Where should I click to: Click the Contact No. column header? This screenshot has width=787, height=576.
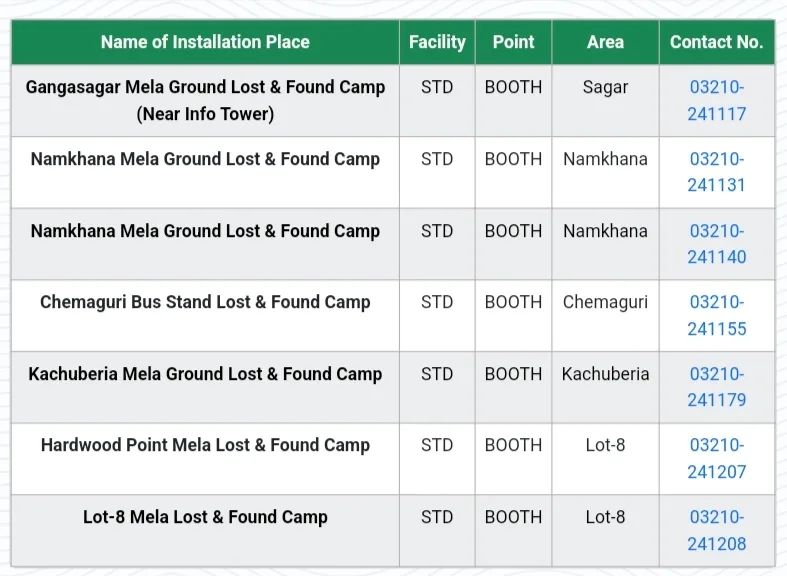716,42
